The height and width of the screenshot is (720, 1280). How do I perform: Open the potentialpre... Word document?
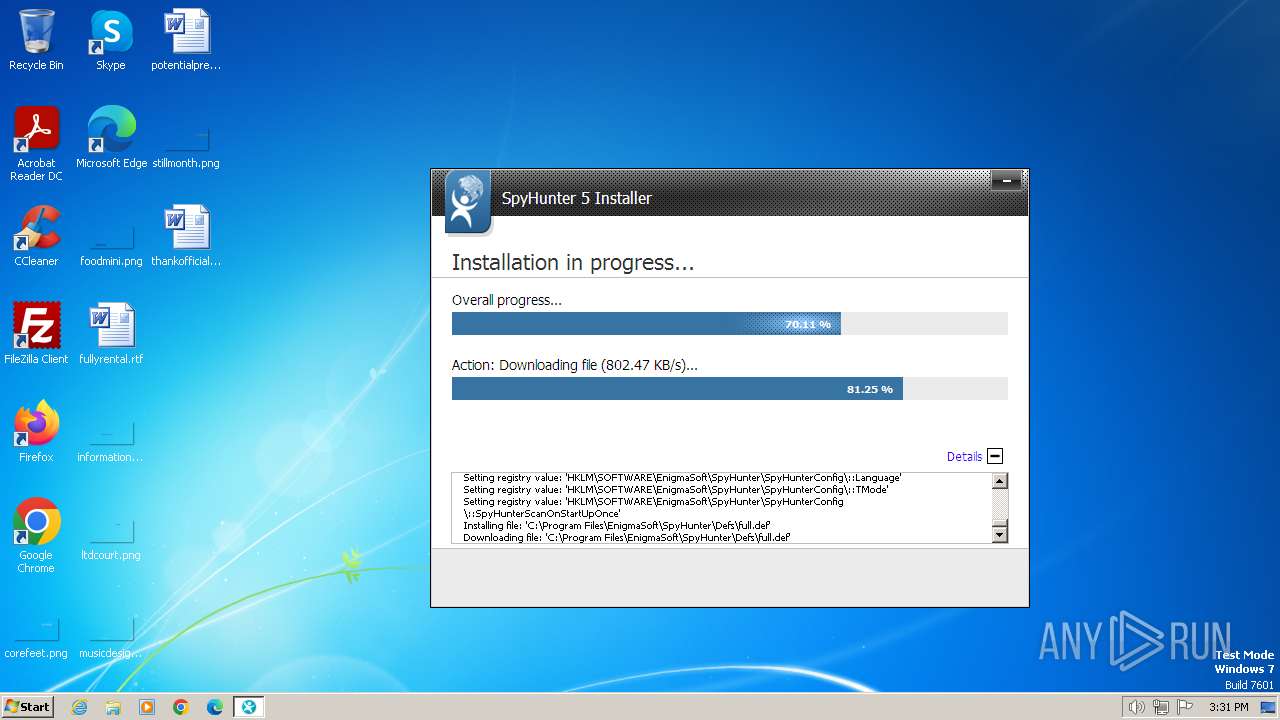[186, 40]
